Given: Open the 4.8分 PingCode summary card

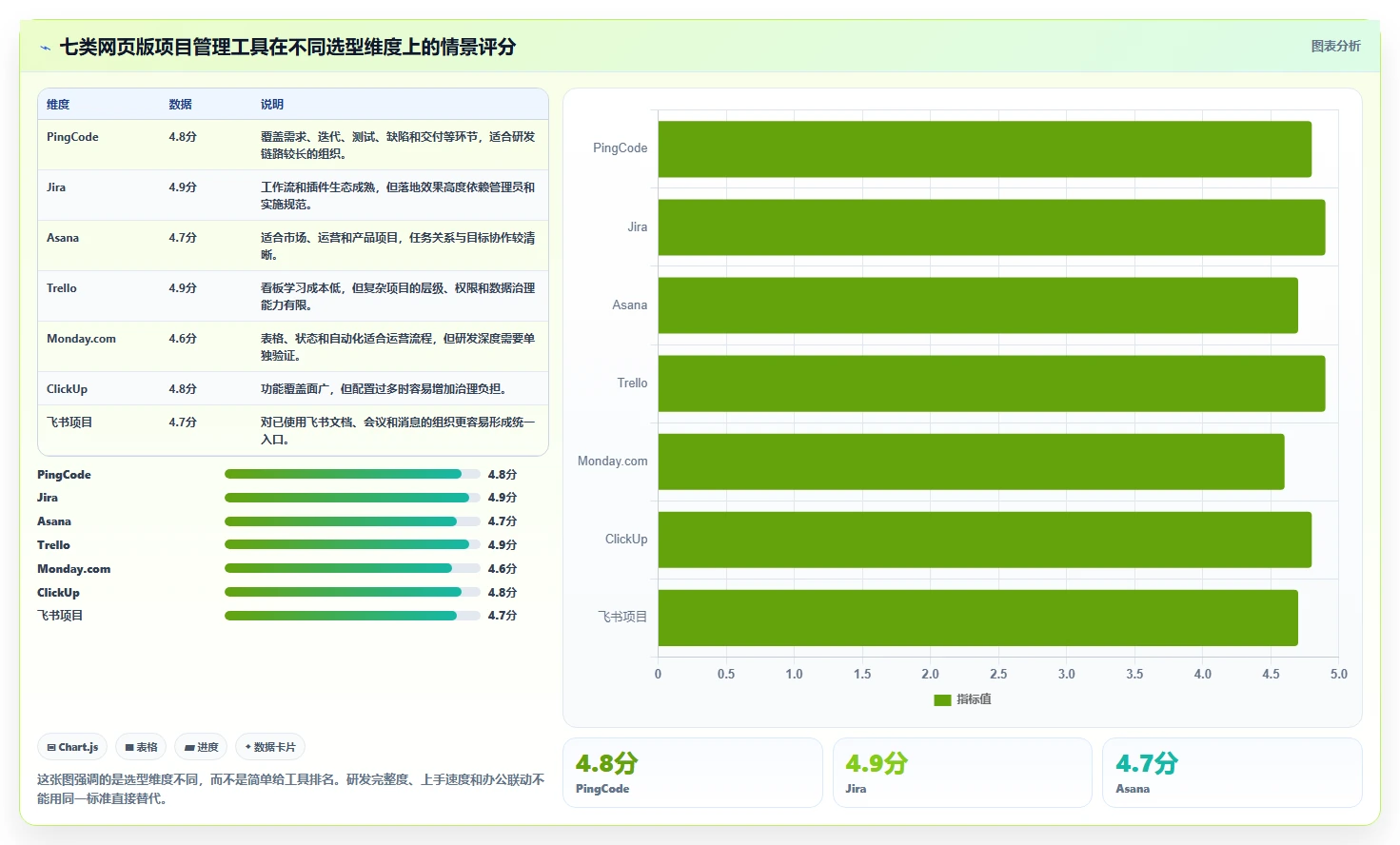Looking at the screenshot, I should [692, 773].
